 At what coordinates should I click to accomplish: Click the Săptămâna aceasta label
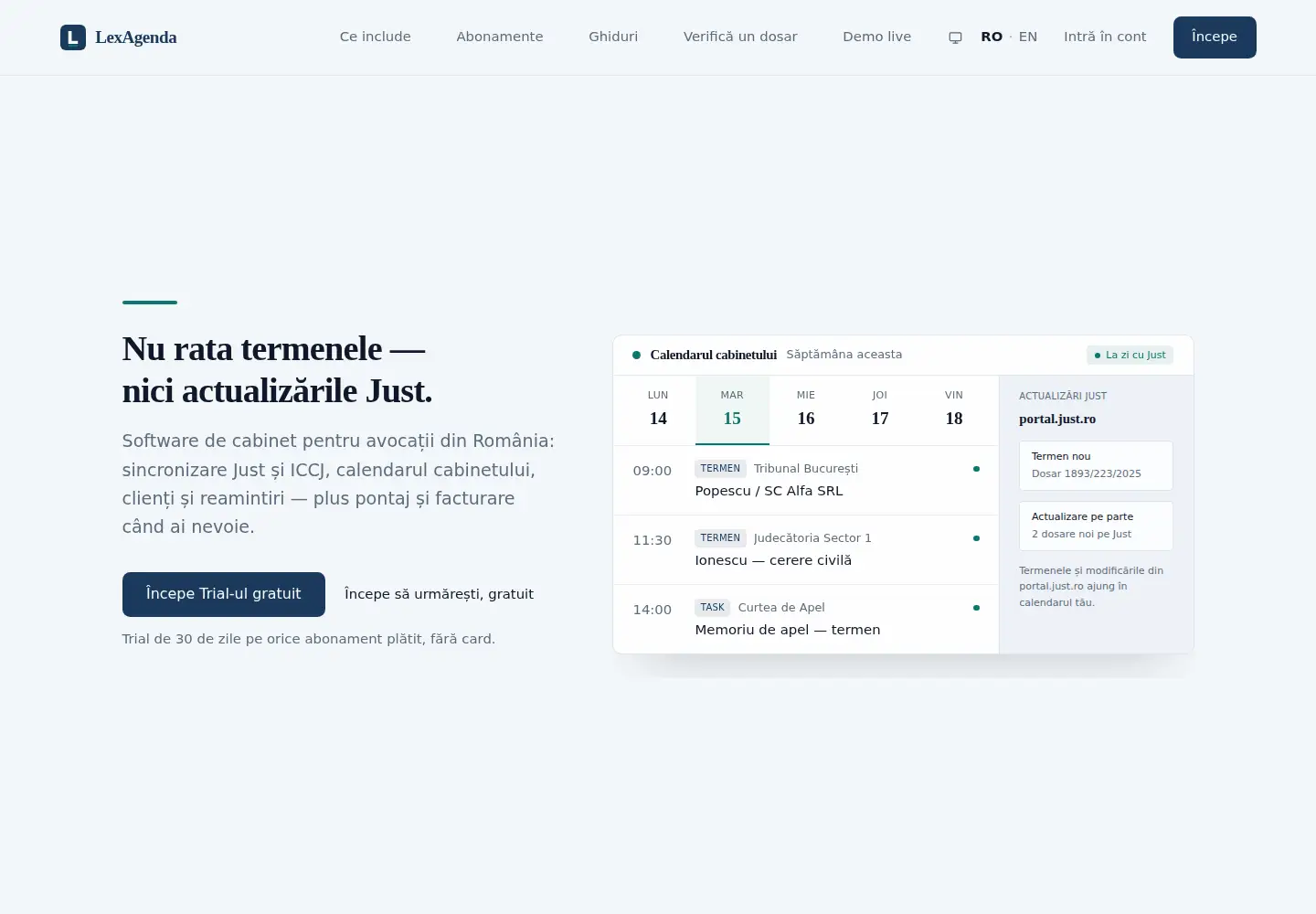(x=844, y=355)
